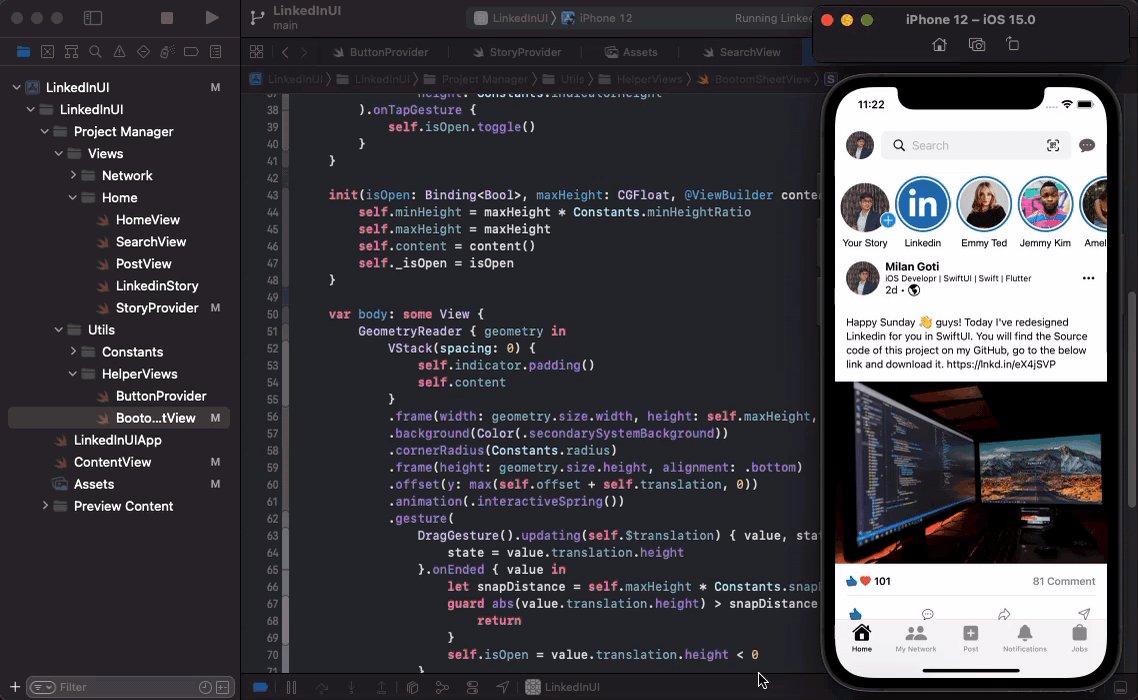Collapse the HelperViews folder

[x=73, y=374]
